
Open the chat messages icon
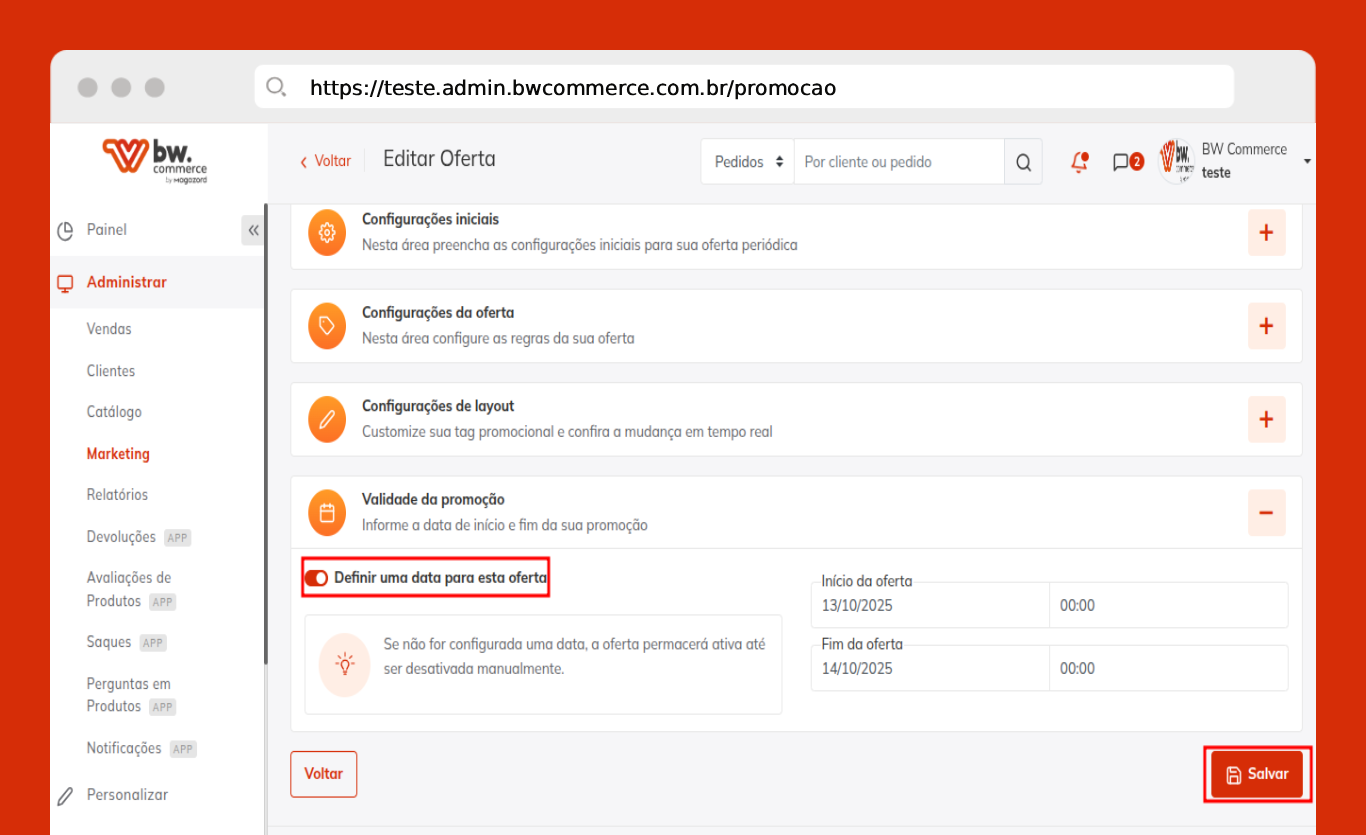coord(1121,162)
